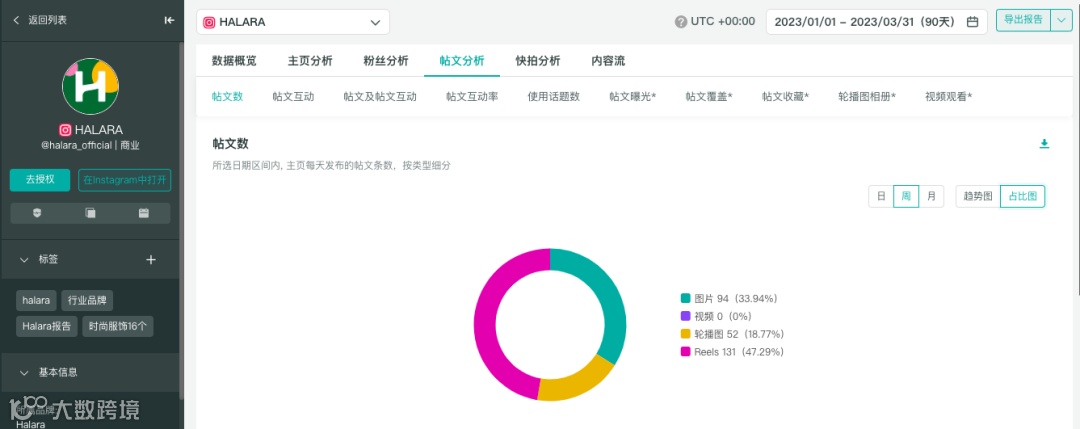Select 帖文收藏* sub-tab
The width and height of the screenshot is (1080, 429).
pyautogui.click(x=785, y=96)
